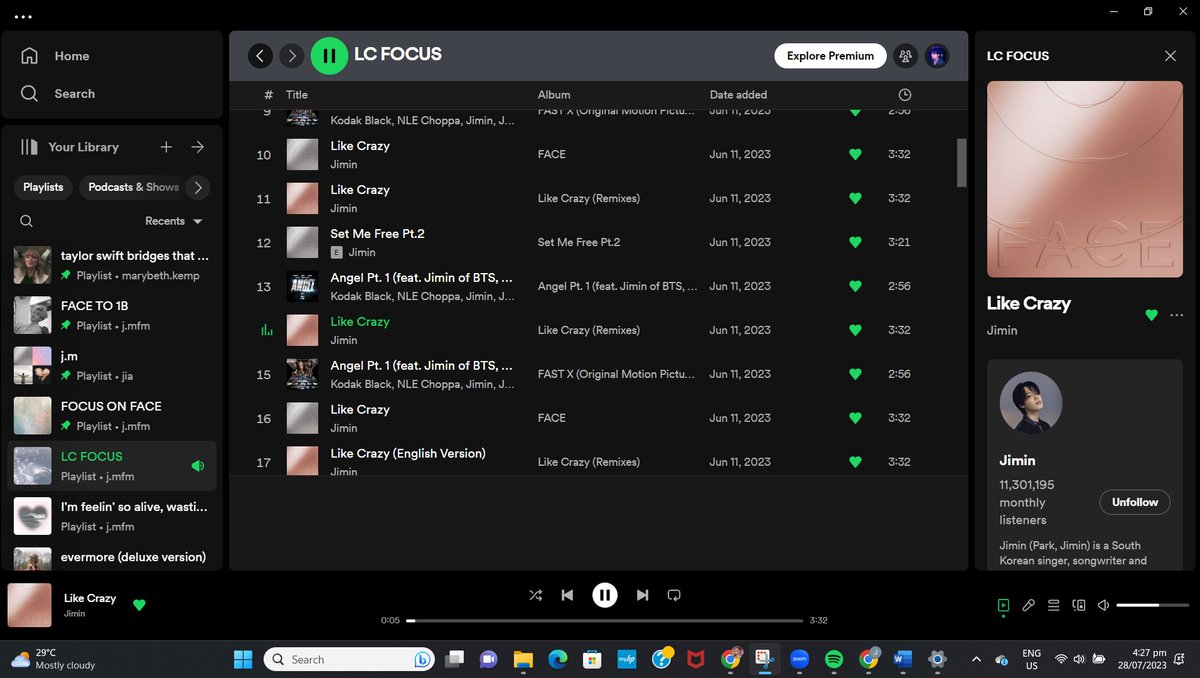
Task: Unlike track 17 English Version heart
Action: coord(855,462)
